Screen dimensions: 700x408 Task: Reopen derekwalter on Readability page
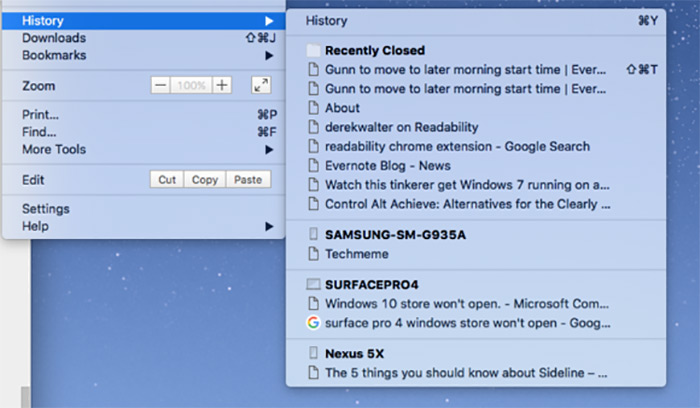pos(476,127)
